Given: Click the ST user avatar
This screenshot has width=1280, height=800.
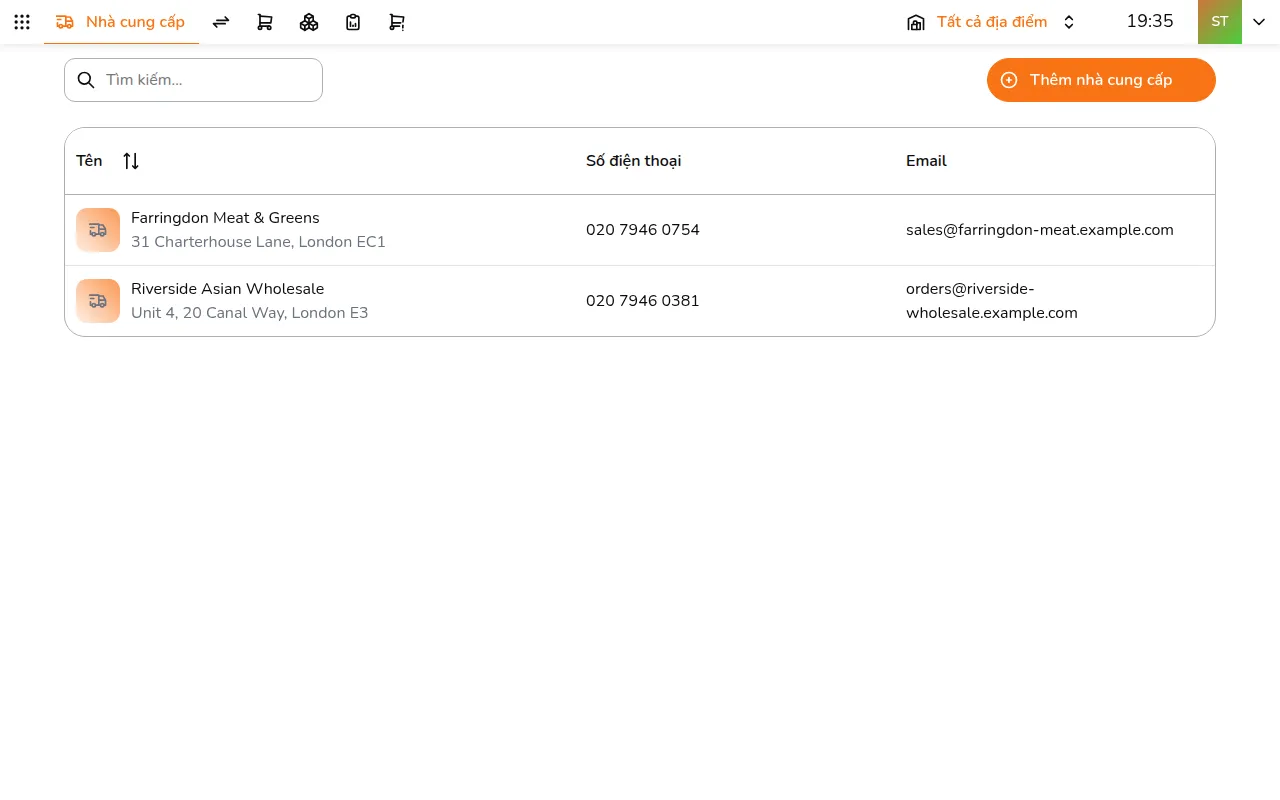Looking at the screenshot, I should [x=1220, y=22].
